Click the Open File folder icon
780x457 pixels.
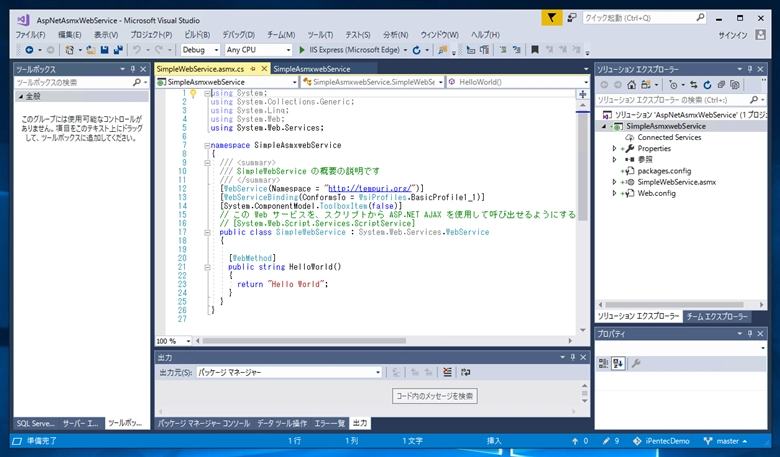point(91,50)
